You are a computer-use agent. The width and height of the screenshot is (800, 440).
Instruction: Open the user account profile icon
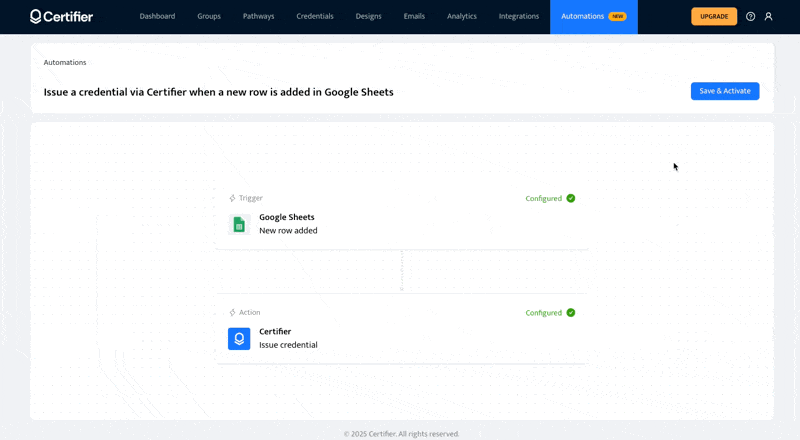tap(768, 17)
